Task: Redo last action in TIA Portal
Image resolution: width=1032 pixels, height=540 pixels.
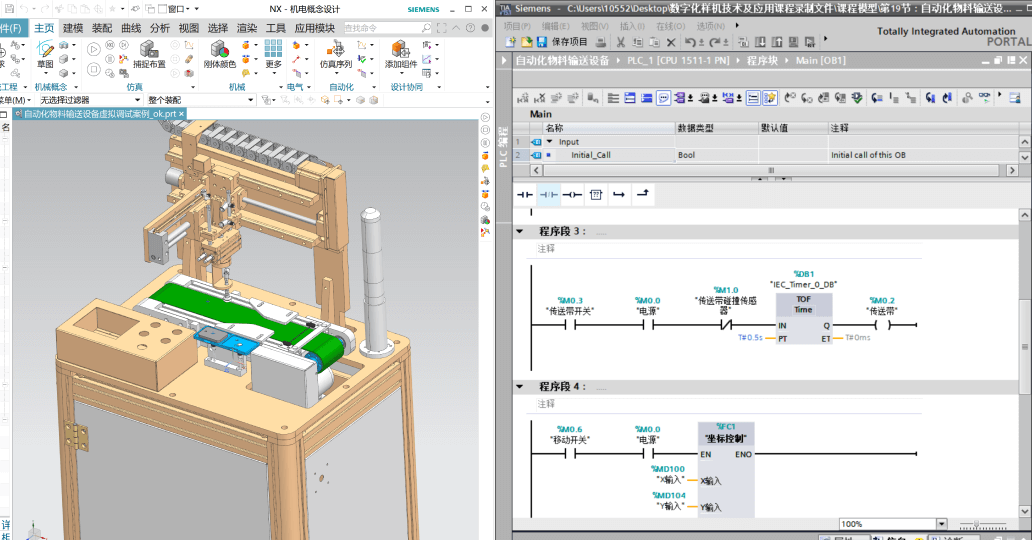Action: pyautogui.click(x=714, y=42)
